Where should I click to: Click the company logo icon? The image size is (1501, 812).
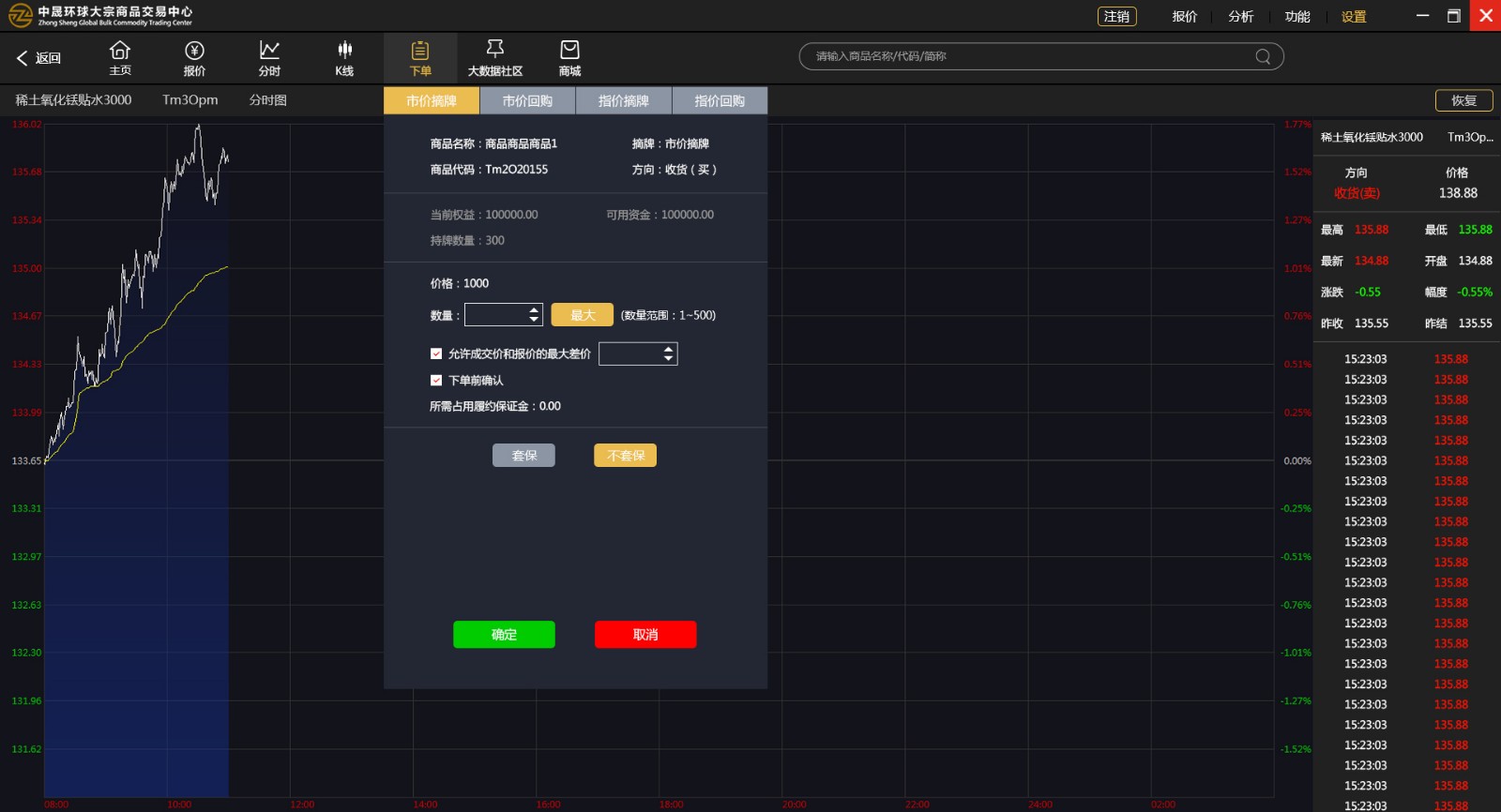point(21,15)
